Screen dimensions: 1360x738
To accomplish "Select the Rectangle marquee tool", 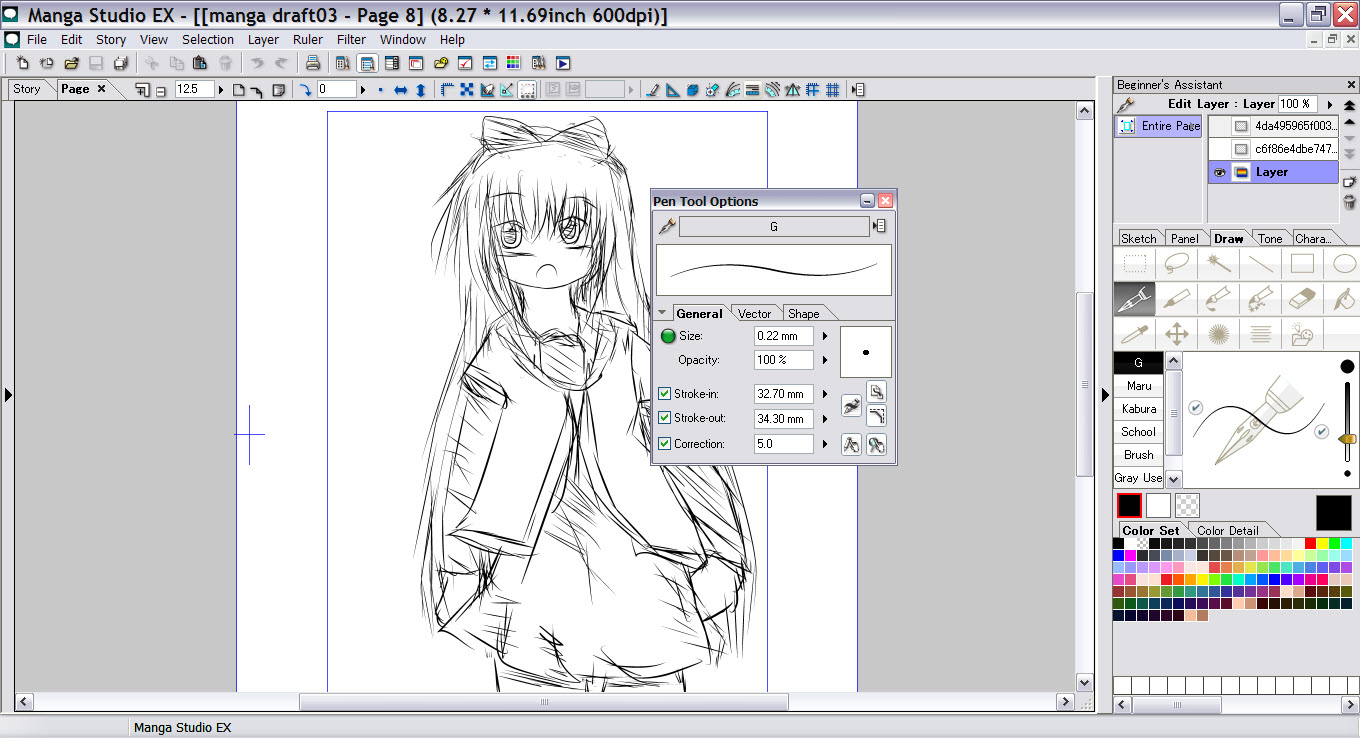I will pyautogui.click(x=1134, y=264).
